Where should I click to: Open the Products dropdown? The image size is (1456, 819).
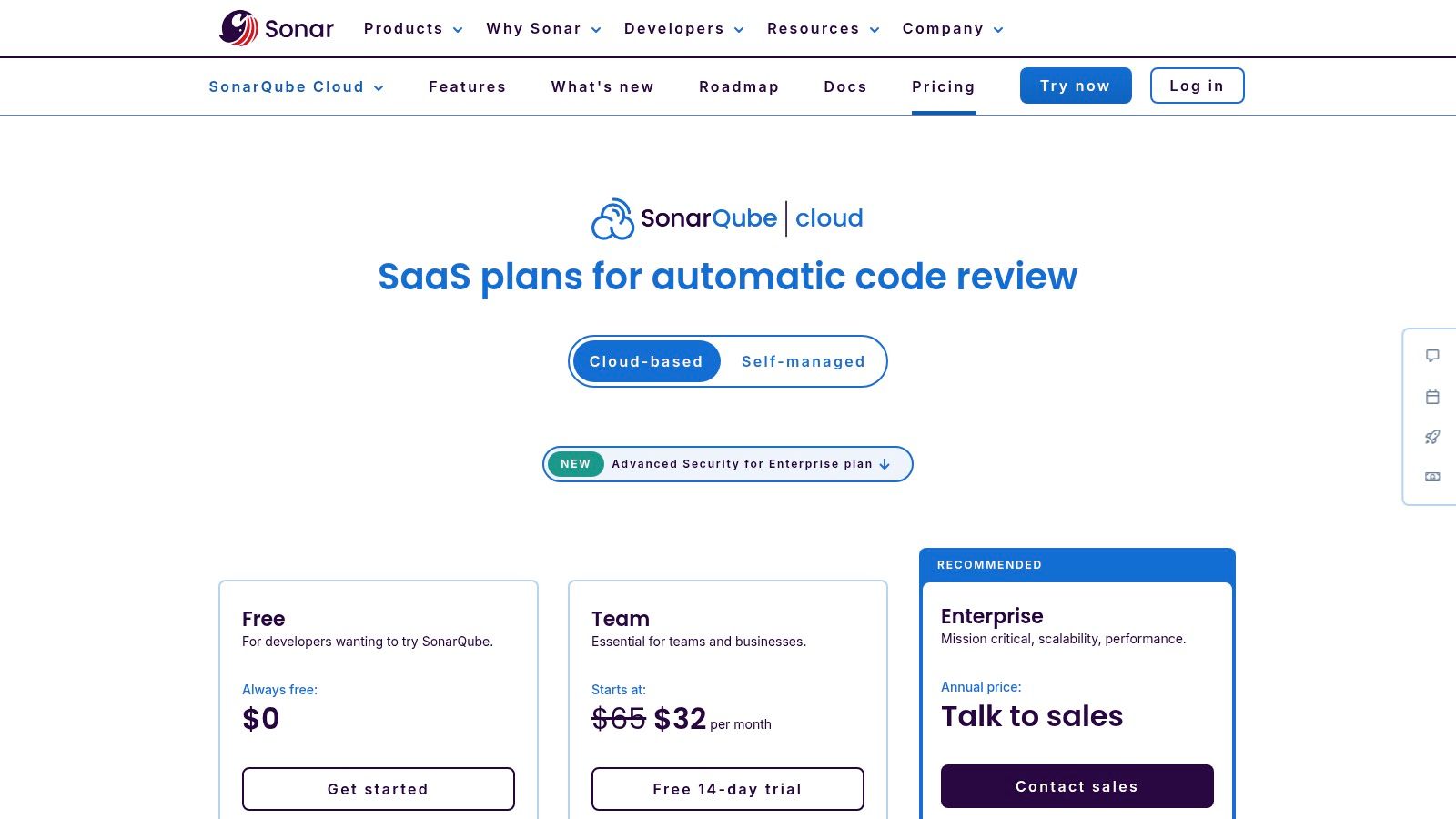point(411,28)
